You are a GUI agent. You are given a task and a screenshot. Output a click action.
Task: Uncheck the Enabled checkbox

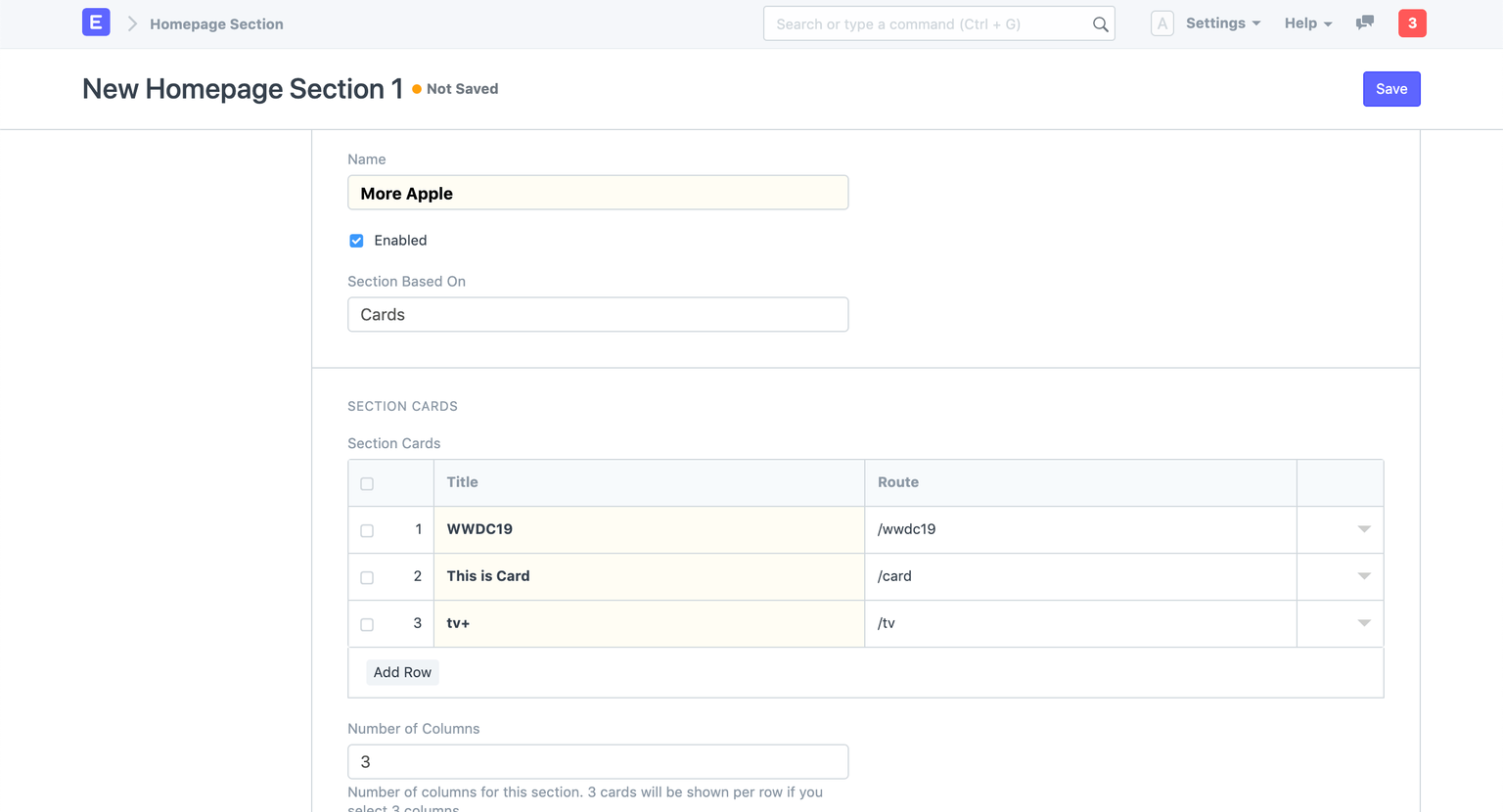356,240
